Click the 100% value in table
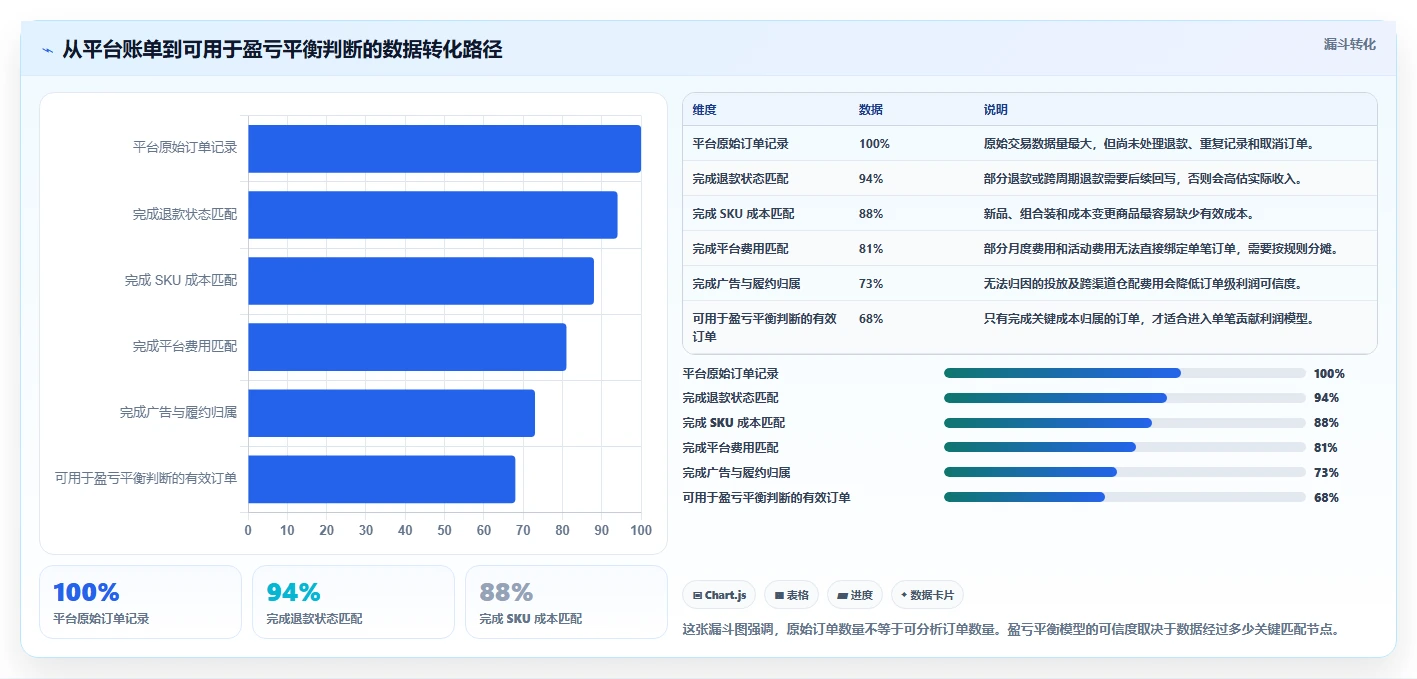This screenshot has height=679, width=1417. [x=874, y=144]
